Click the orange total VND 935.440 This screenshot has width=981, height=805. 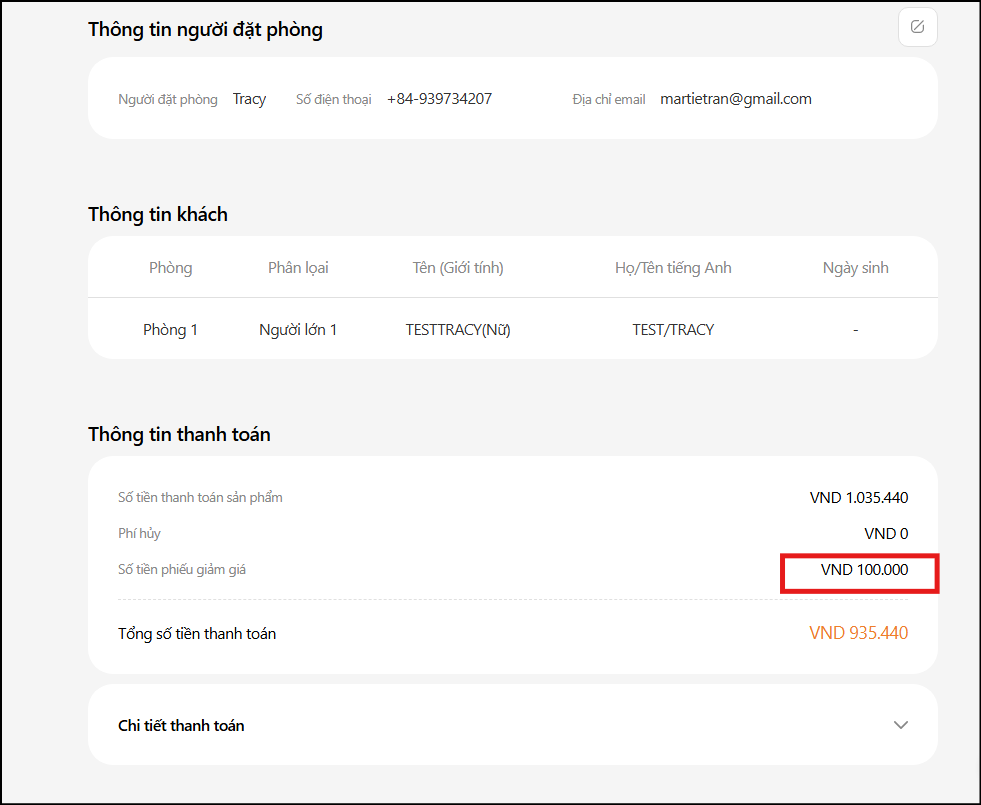858,633
